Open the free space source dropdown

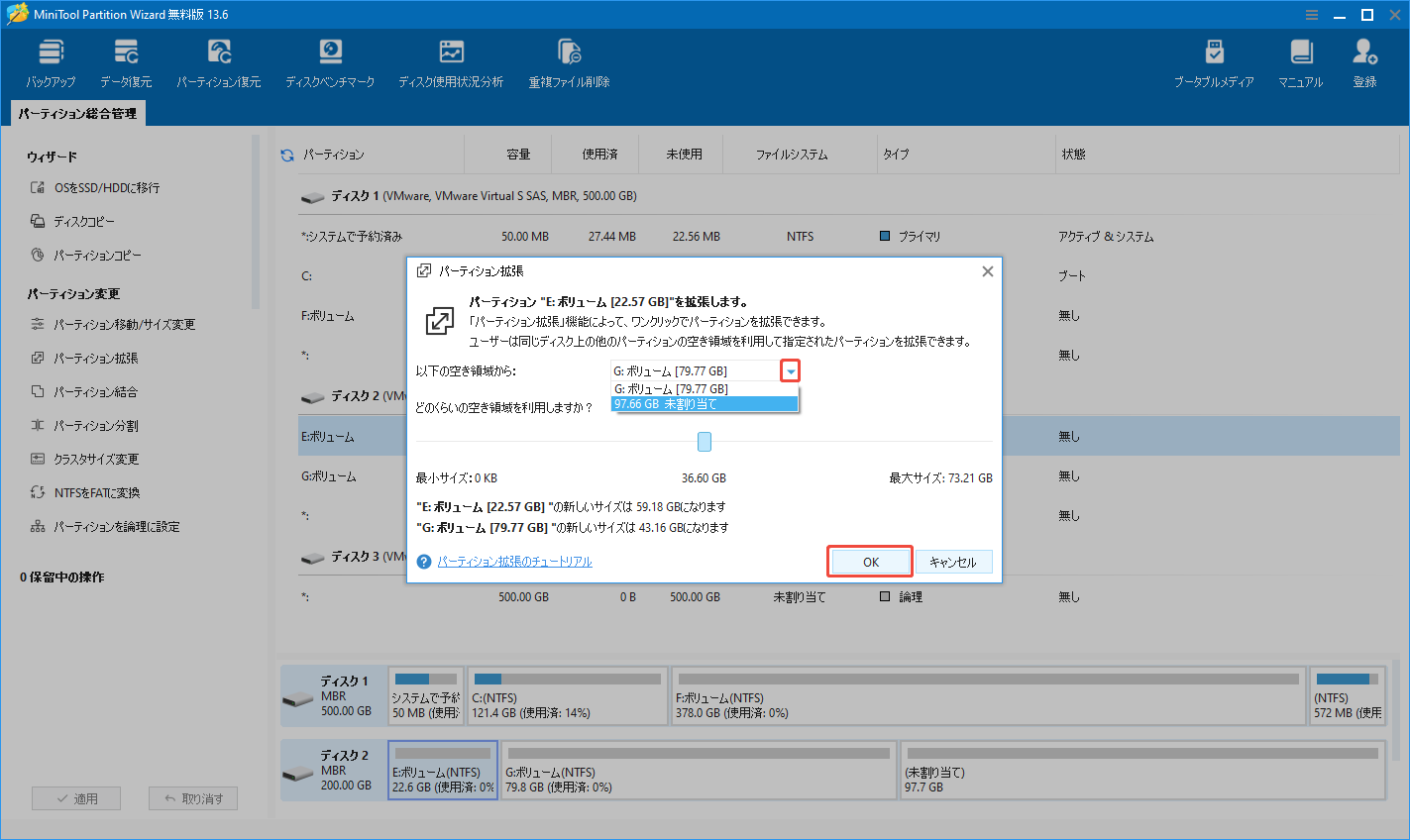[790, 369]
